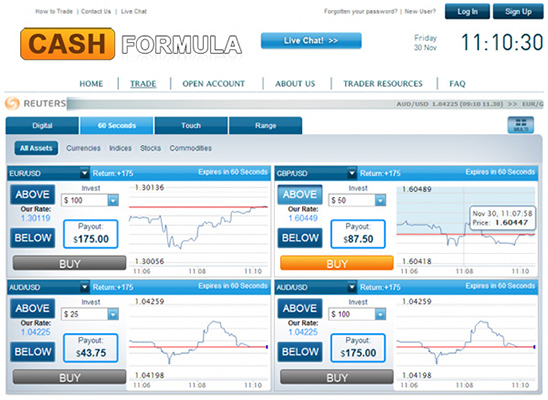548x400 pixels.
Task: Open the How to Trade link
Action: point(54,12)
